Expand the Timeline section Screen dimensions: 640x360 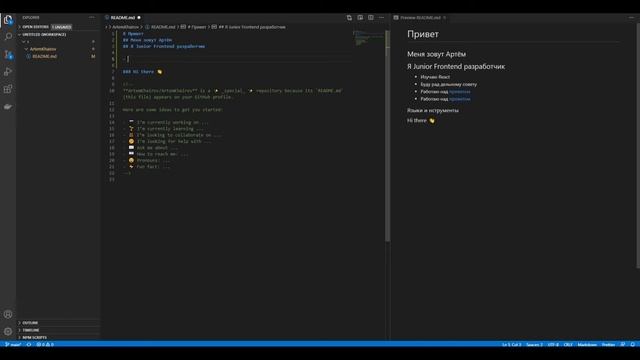[31, 330]
